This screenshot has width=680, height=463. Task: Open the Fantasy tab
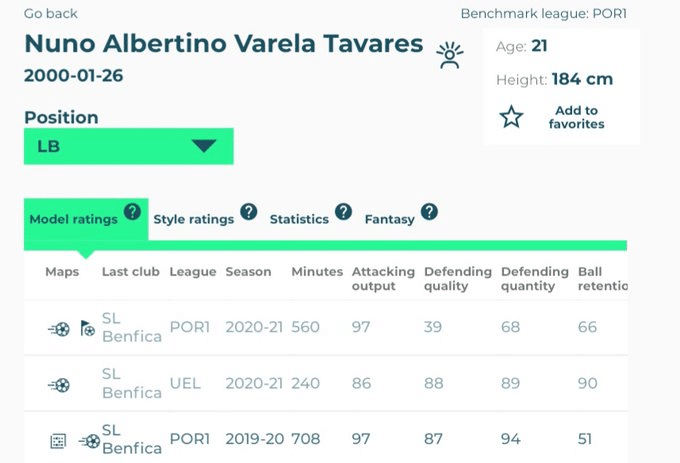(x=389, y=219)
